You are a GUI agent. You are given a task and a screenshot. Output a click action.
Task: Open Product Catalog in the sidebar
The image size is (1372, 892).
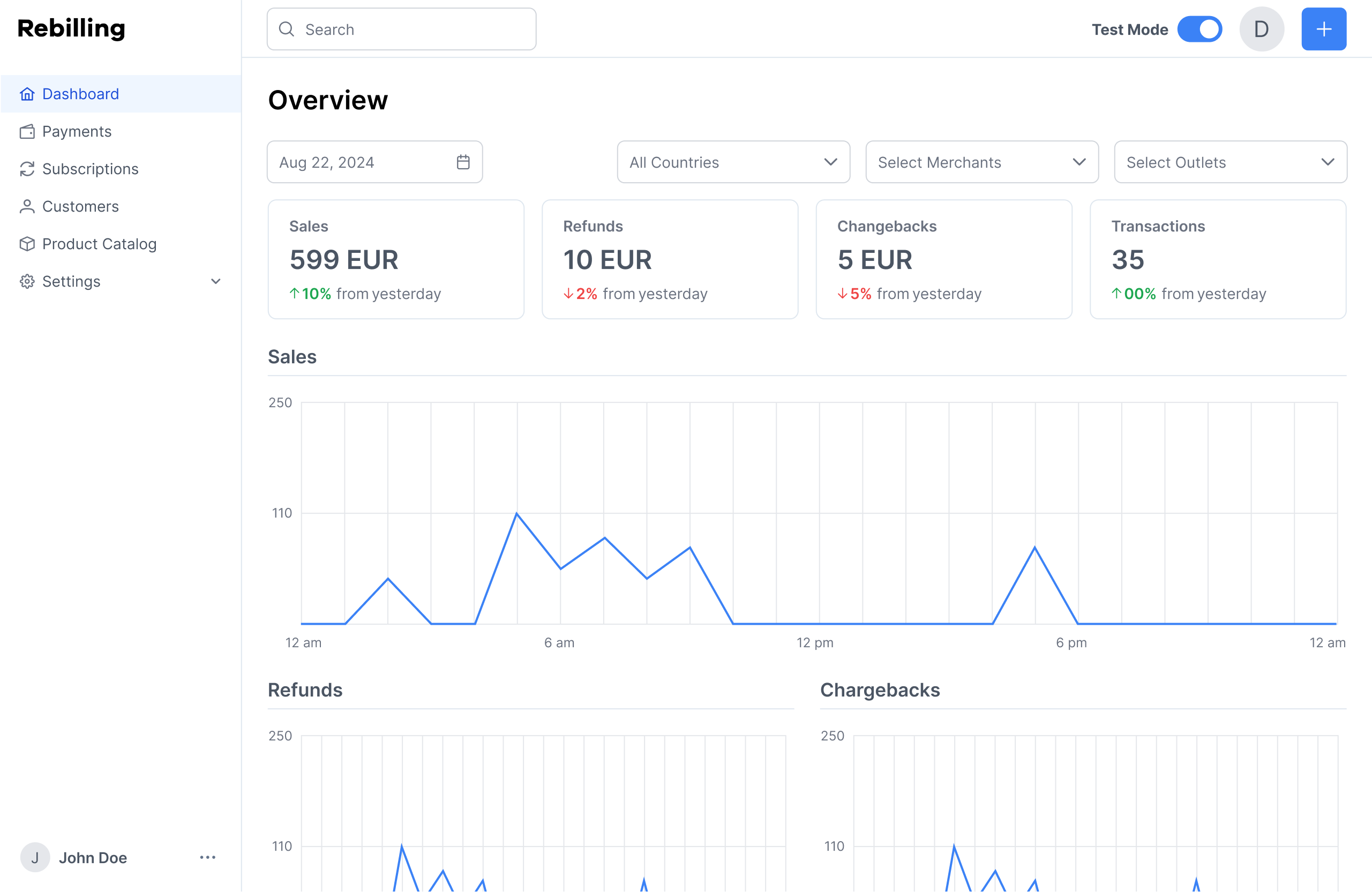[121, 244]
